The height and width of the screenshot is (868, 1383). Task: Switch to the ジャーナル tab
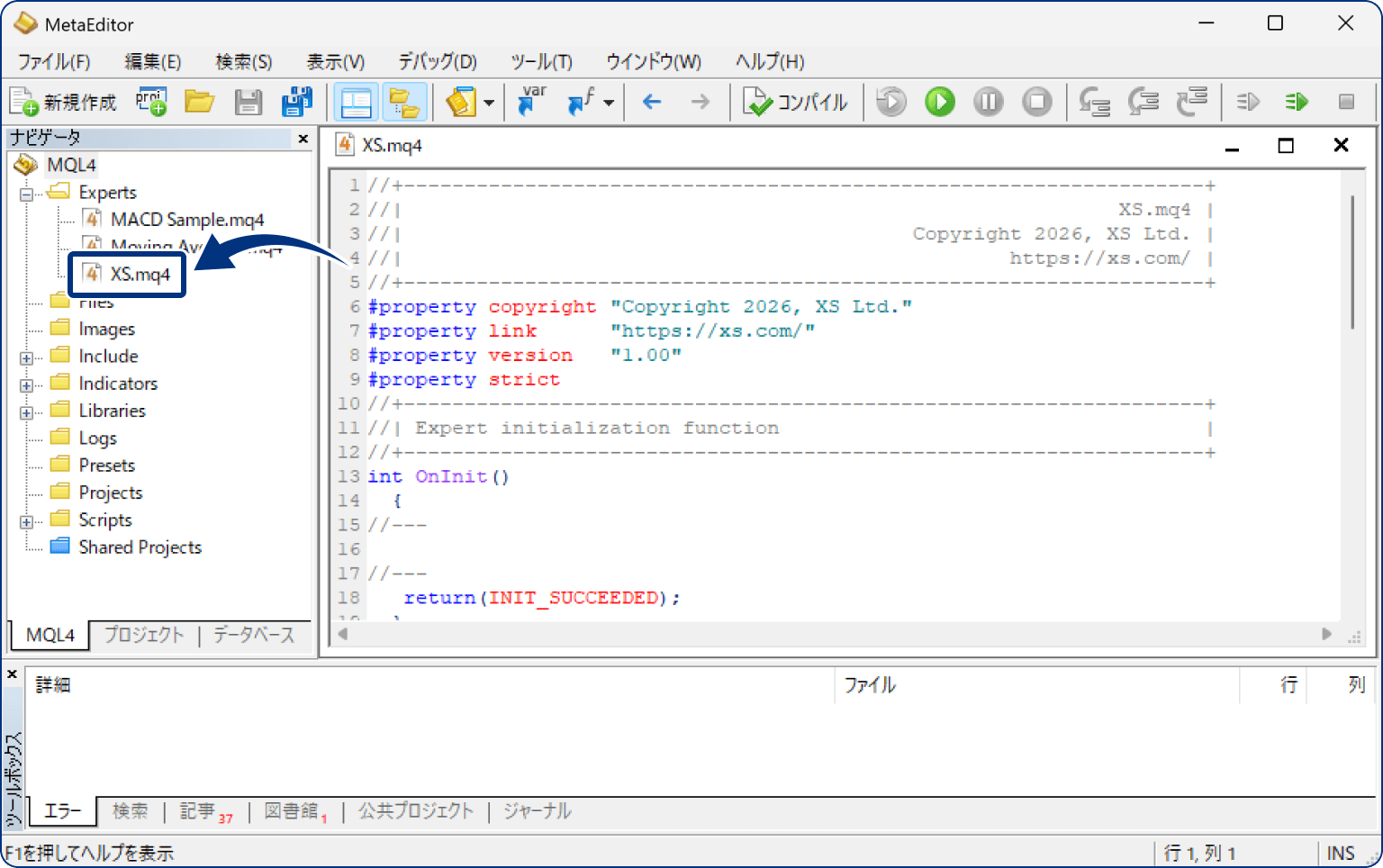[x=537, y=811]
